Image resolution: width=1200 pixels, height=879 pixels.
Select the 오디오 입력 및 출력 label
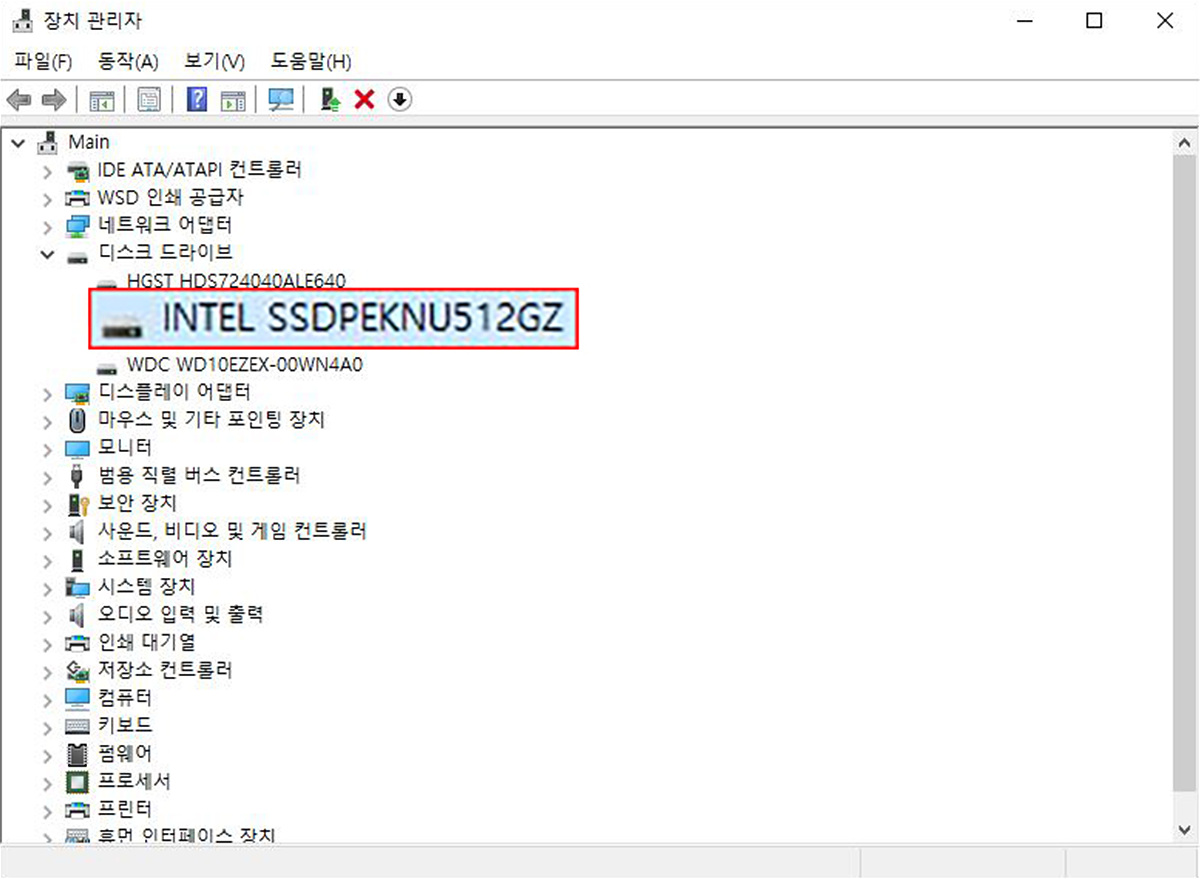pyautogui.click(x=180, y=613)
